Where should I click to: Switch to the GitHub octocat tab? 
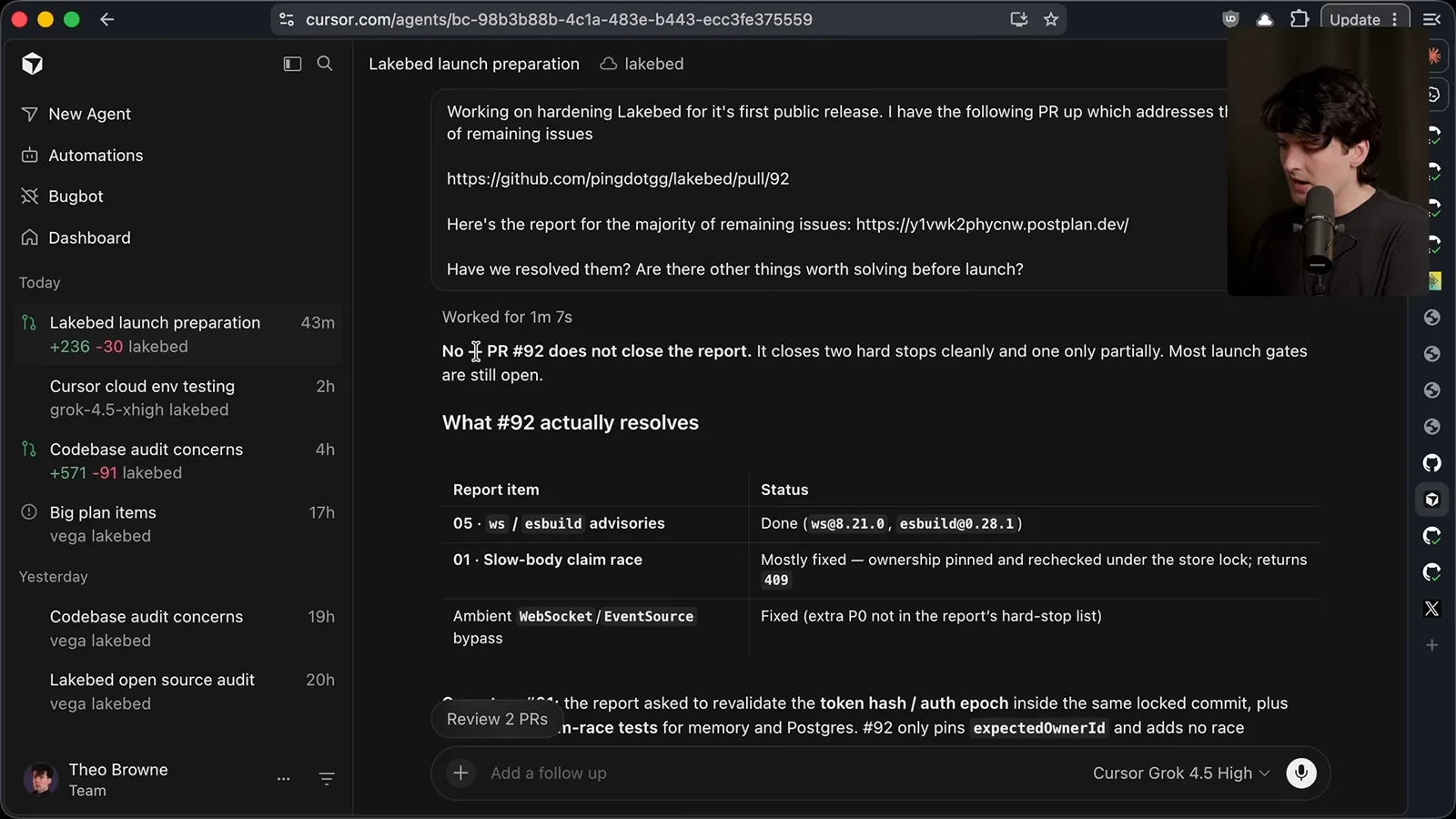(1432, 463)
